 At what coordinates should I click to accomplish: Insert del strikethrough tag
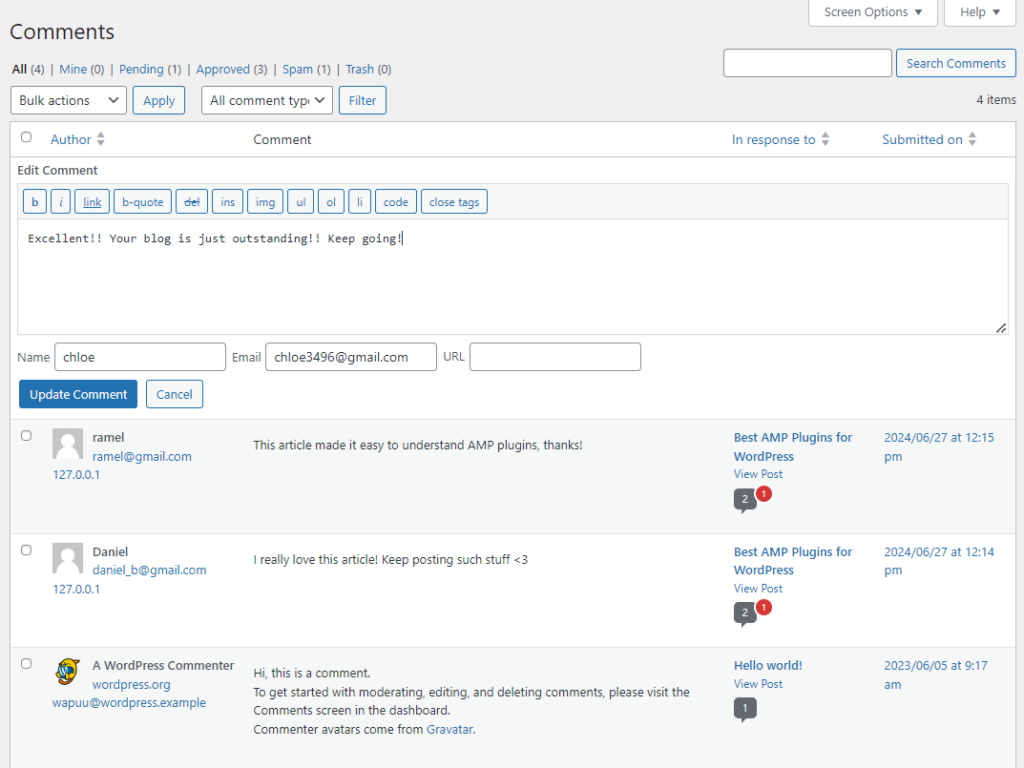[x=192, y=202]
